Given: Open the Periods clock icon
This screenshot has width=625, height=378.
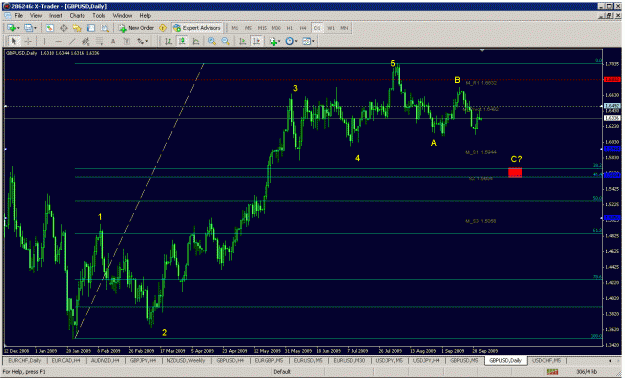Looking at the screenshot, I should coord(289,41).
